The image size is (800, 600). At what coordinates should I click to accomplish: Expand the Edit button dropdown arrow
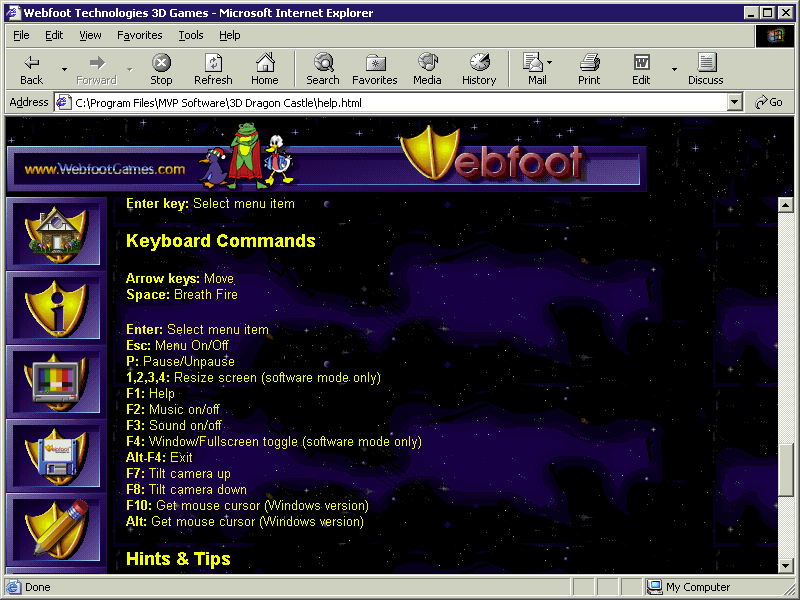click(x=674, y=69)
